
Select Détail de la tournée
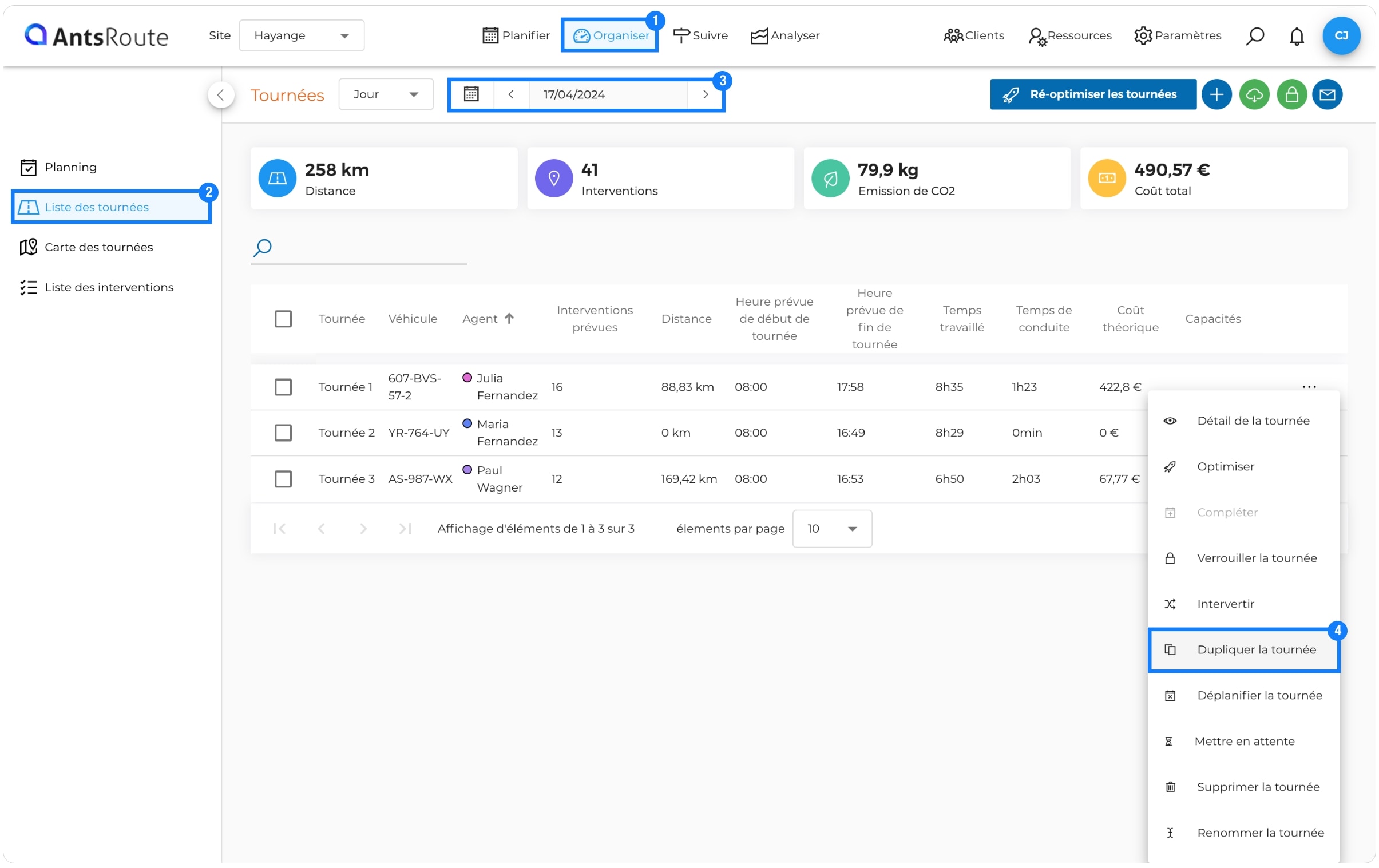[x=1243, y=421]
